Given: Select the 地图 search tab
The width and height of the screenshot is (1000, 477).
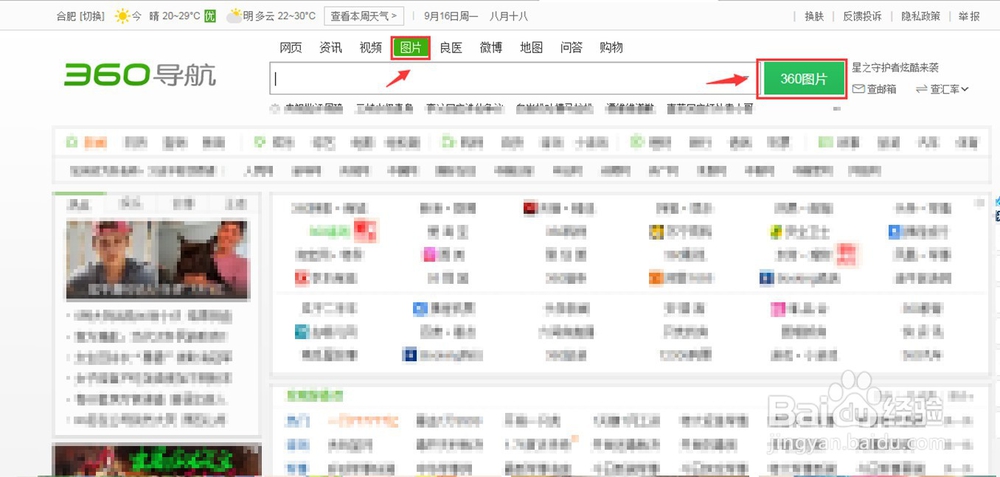Looking at the screenshot, I should [531, 47].
